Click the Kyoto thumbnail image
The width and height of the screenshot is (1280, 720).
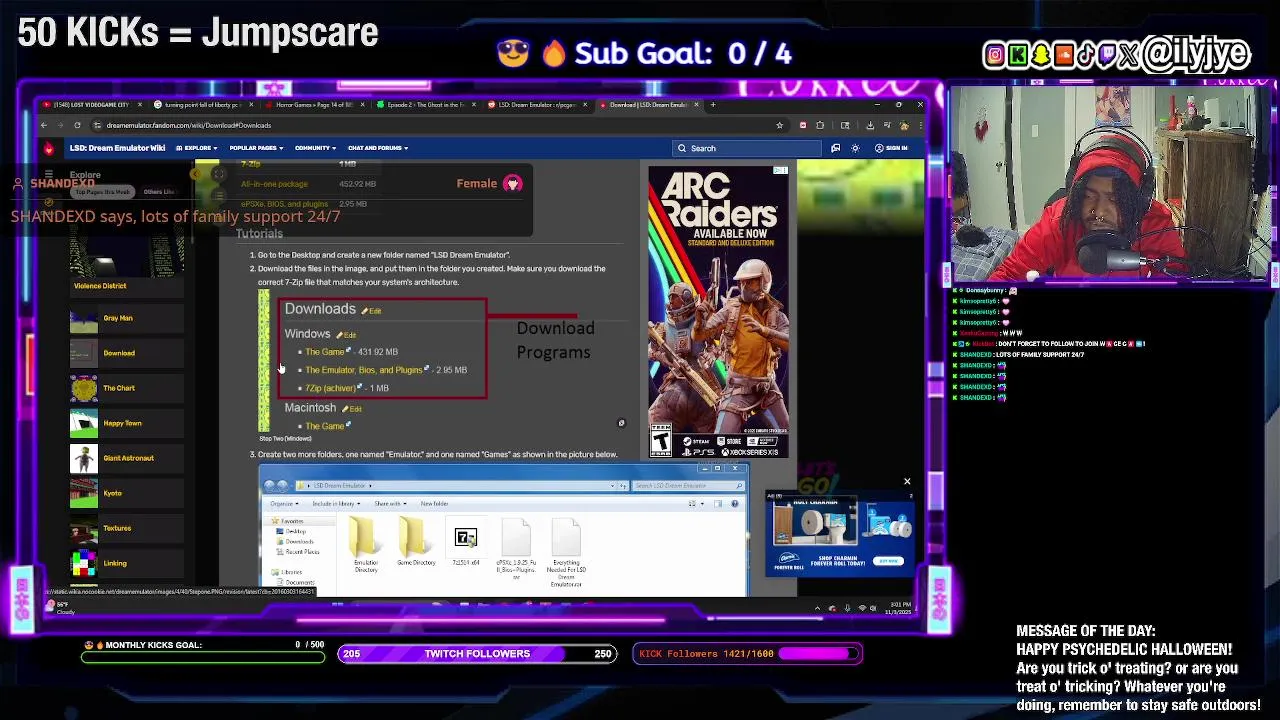pos(84,493)
